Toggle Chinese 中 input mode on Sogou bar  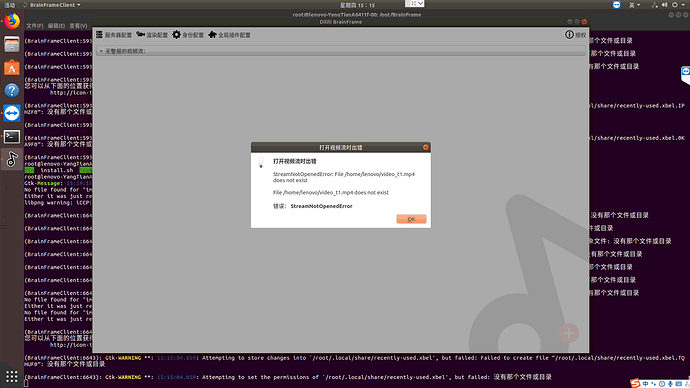[x=645, y=384]
